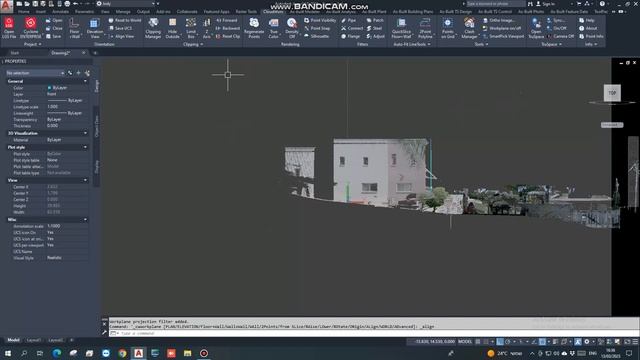
Task: Select the Limit Box tool
Action: [x=191, y=28]
